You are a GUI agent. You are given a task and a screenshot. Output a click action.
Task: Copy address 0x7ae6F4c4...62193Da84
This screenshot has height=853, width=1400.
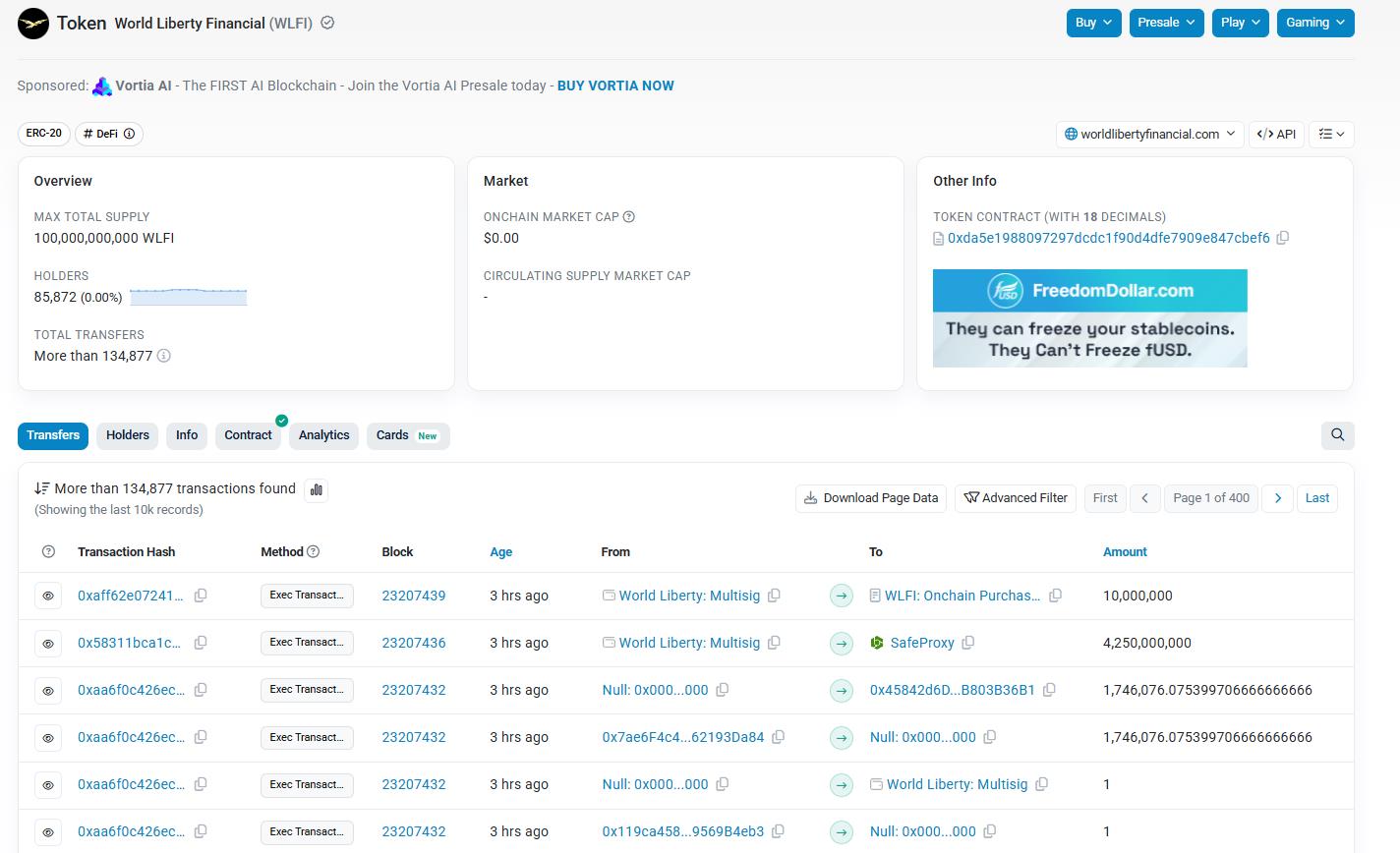pyautogui.click(x=779, y=737)
